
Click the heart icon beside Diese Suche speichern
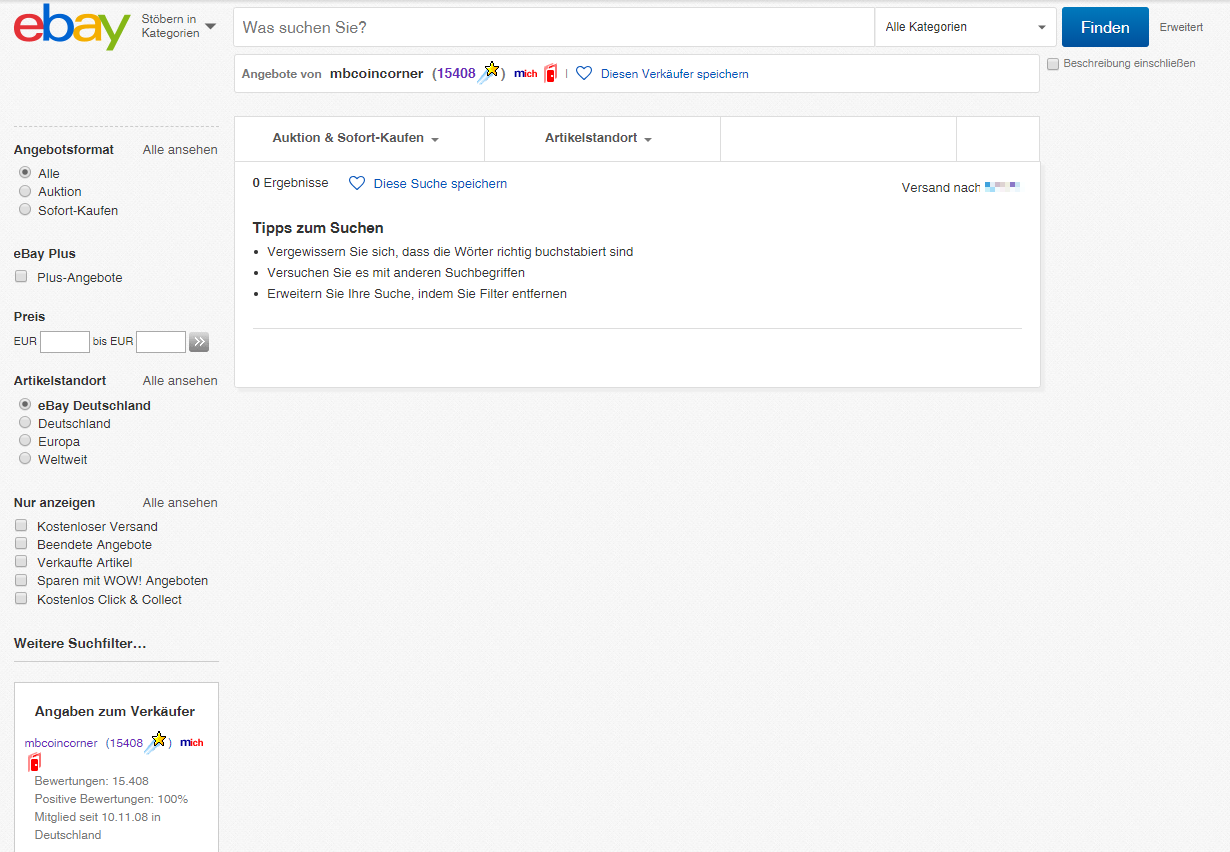click(357, 184)
